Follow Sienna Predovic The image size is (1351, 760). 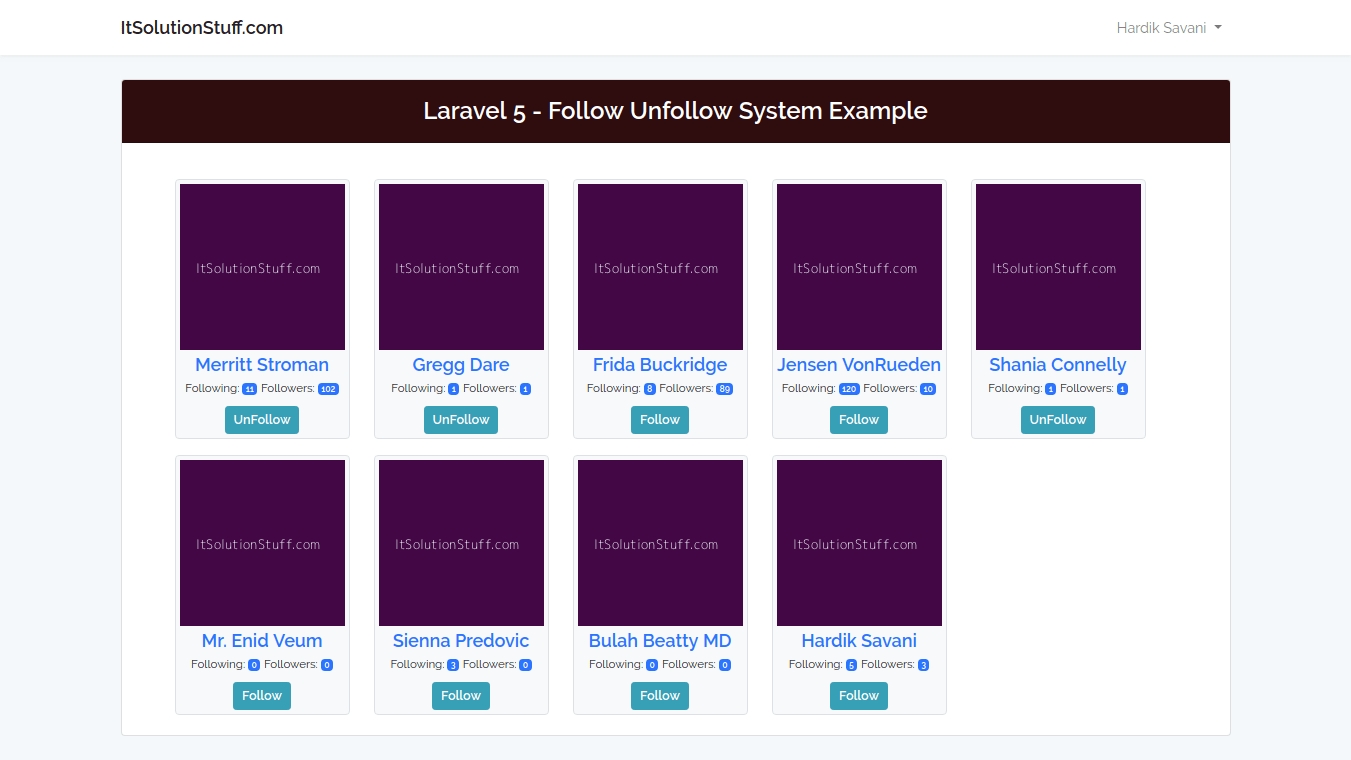(x=461, y=696)
